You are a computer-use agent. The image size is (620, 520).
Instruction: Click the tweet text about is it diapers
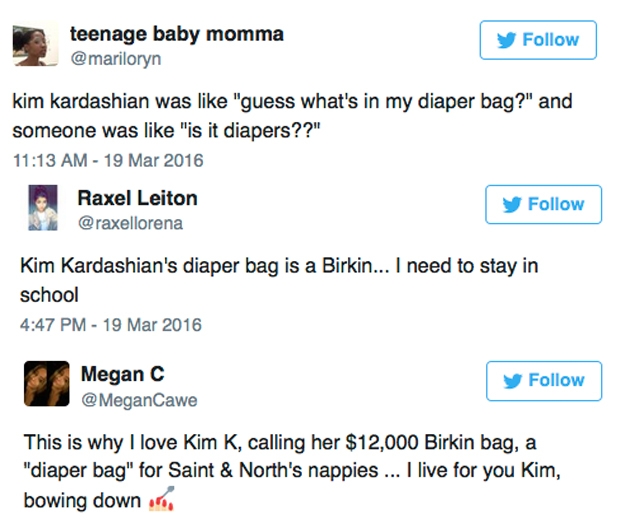pos(293,115)
